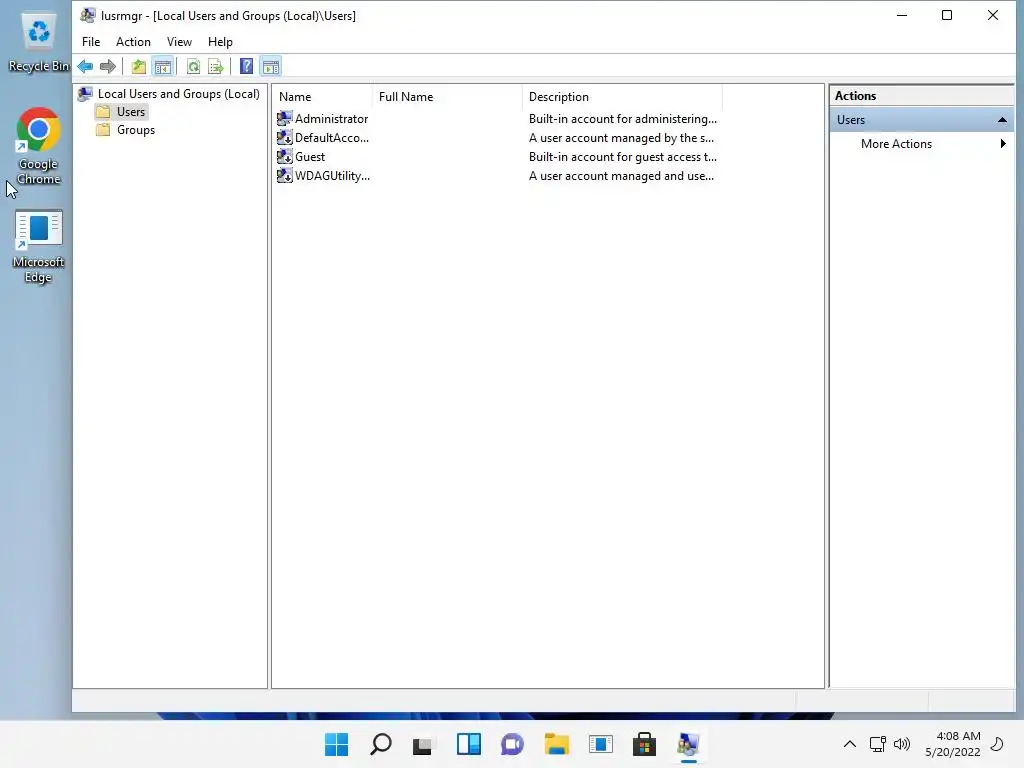
Task: Click More Actions link
Action: click(x=896, y=144)
